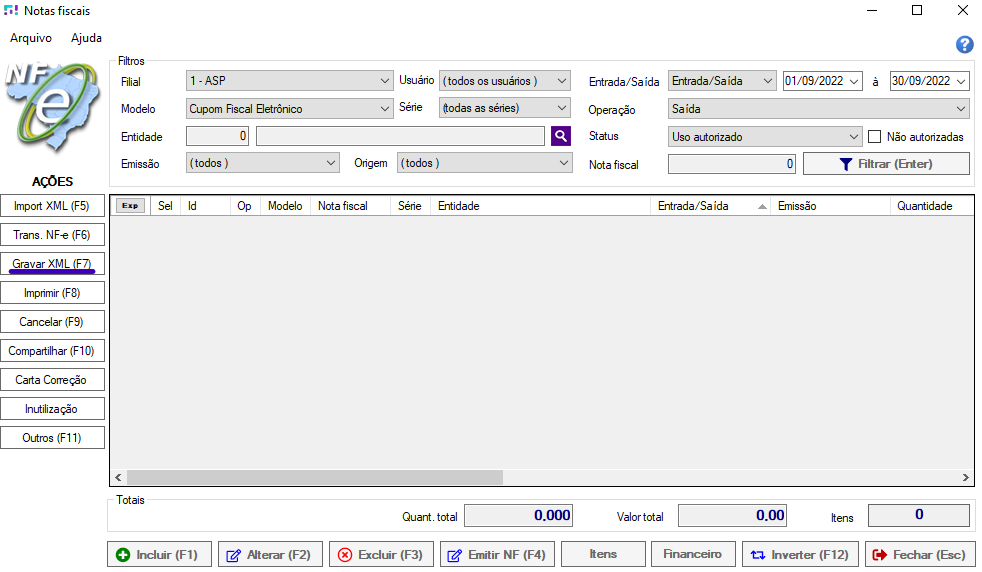Click the Gravar XML (F7) button
The height and width of the screenshot is (572, 982).
[x=52, y=264]
